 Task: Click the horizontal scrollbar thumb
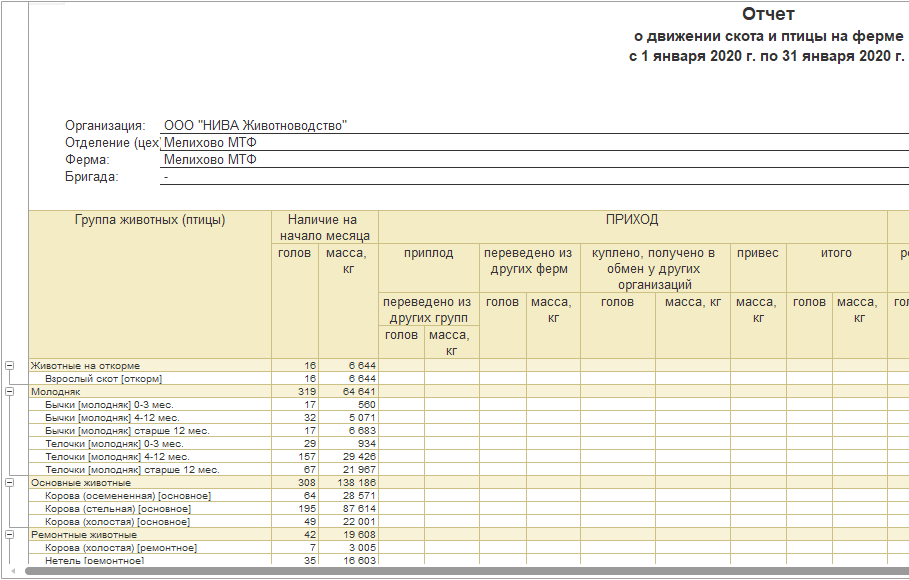coord(467,571)
